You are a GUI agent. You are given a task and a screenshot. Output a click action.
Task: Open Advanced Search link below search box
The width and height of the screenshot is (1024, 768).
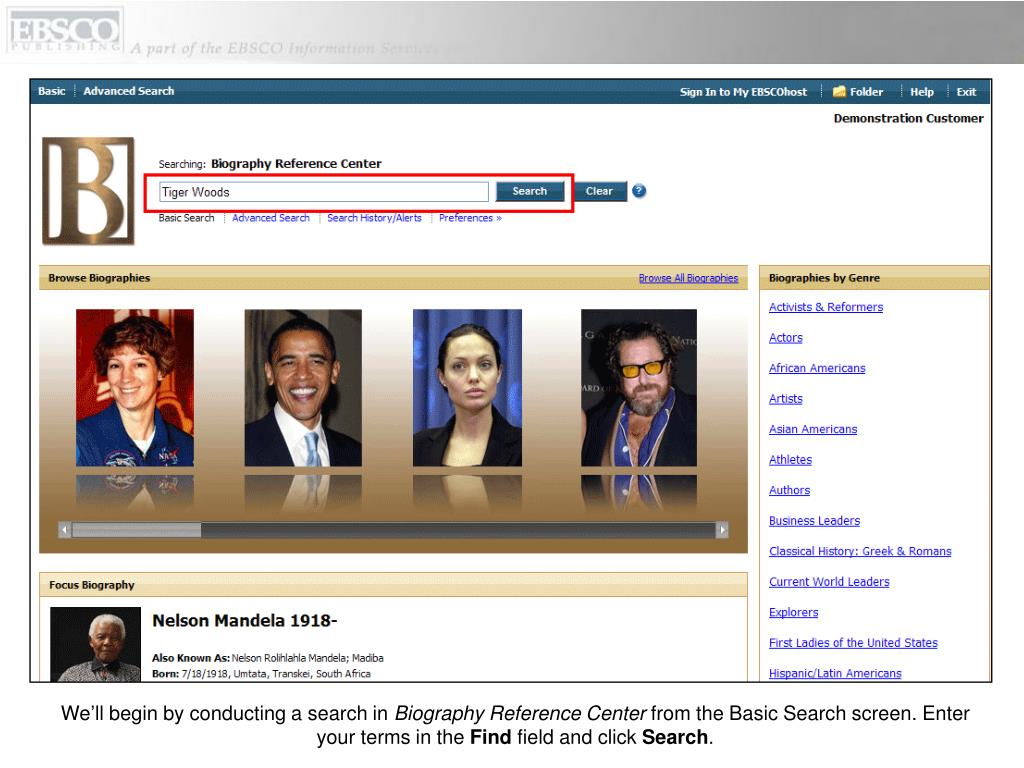pos(270,218)
